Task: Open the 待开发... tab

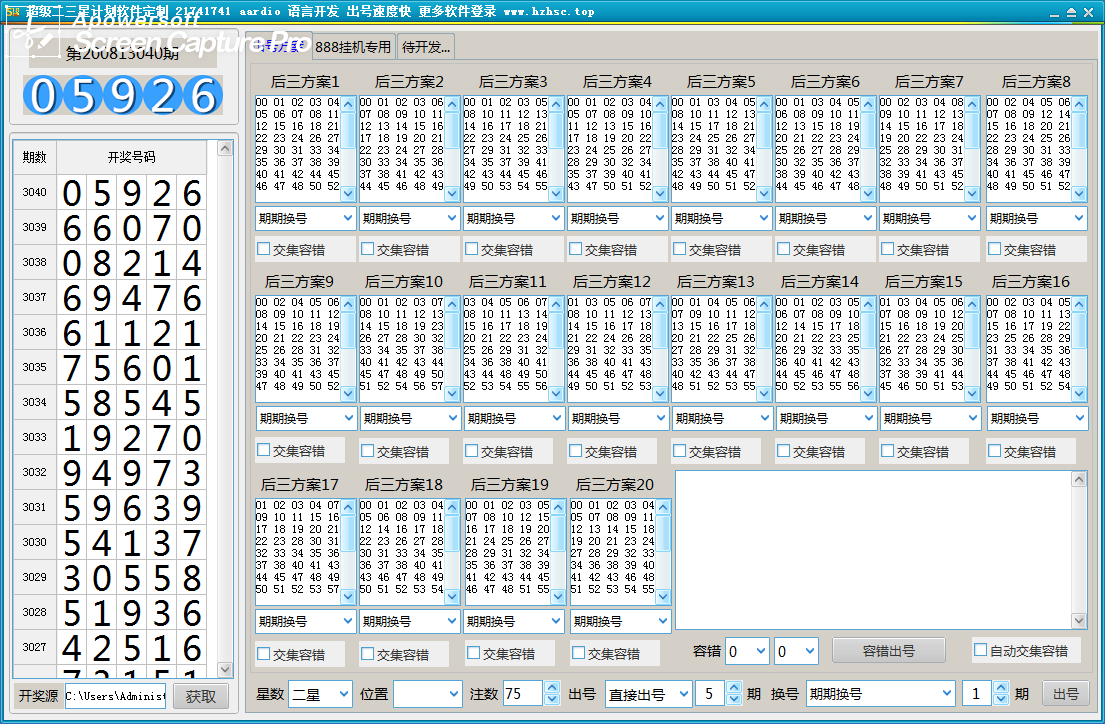Action: (426, 47)
